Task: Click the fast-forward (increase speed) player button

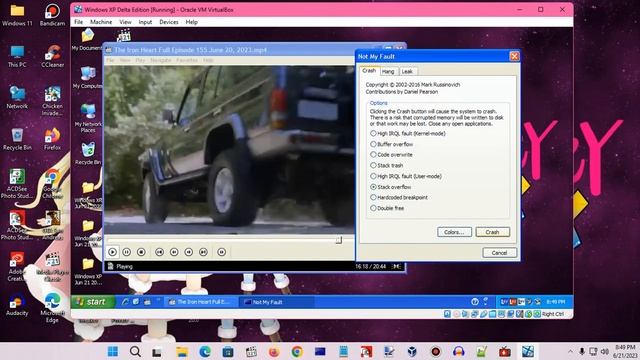Action: pos(189,252)
